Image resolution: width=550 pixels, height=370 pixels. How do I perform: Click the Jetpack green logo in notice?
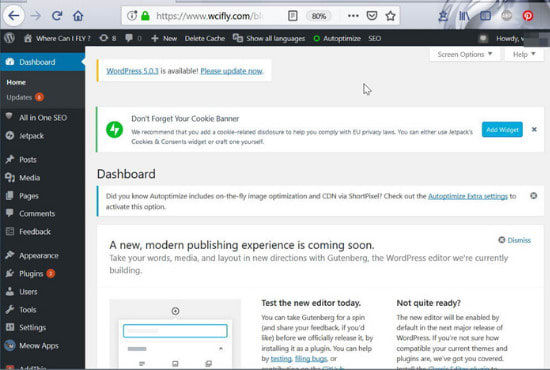114,129
